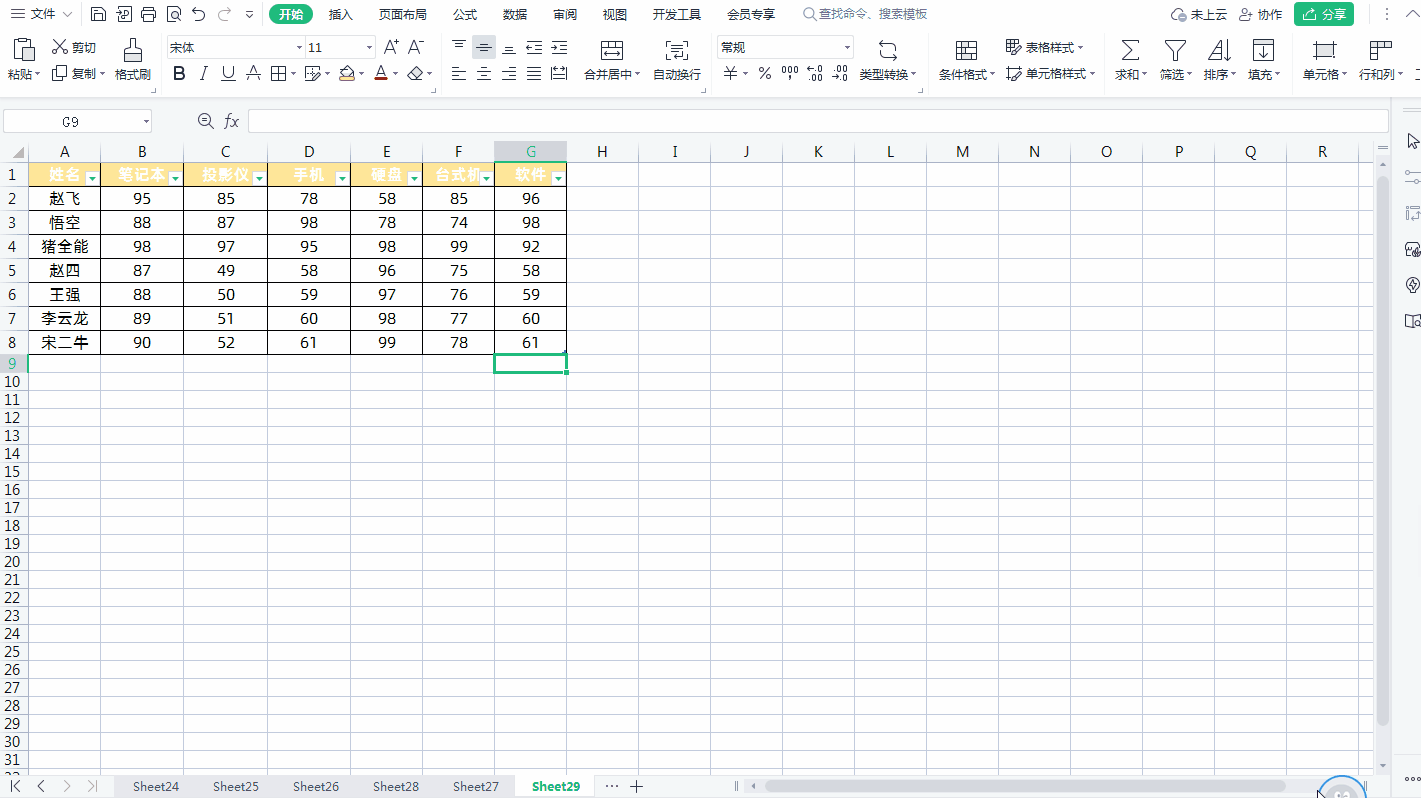Click the Merge and Center (合并居中) icon
Viewport: 1421px width, 798px height.
(612, 51)
